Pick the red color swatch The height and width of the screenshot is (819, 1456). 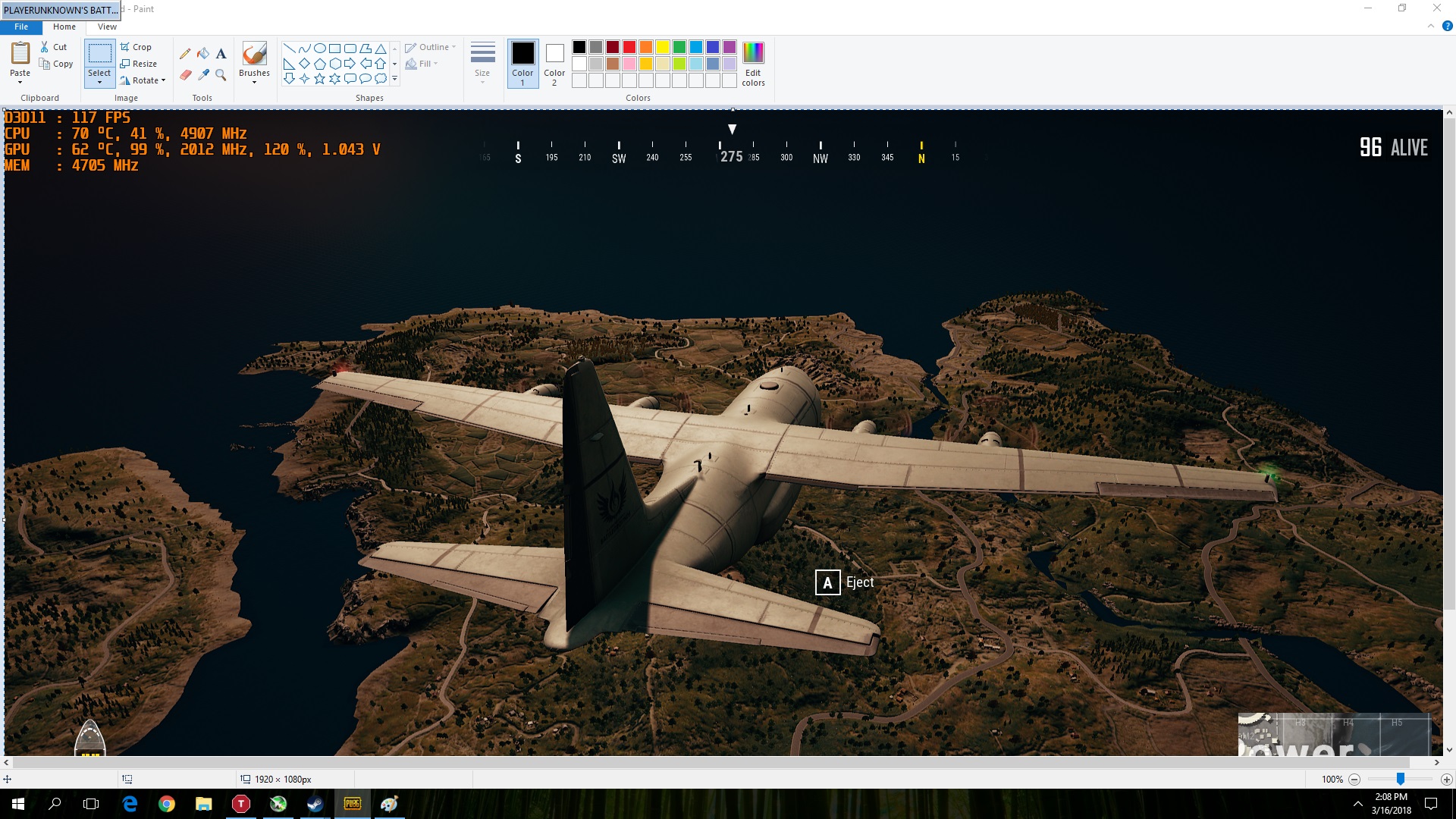click(x=629, y=47)
